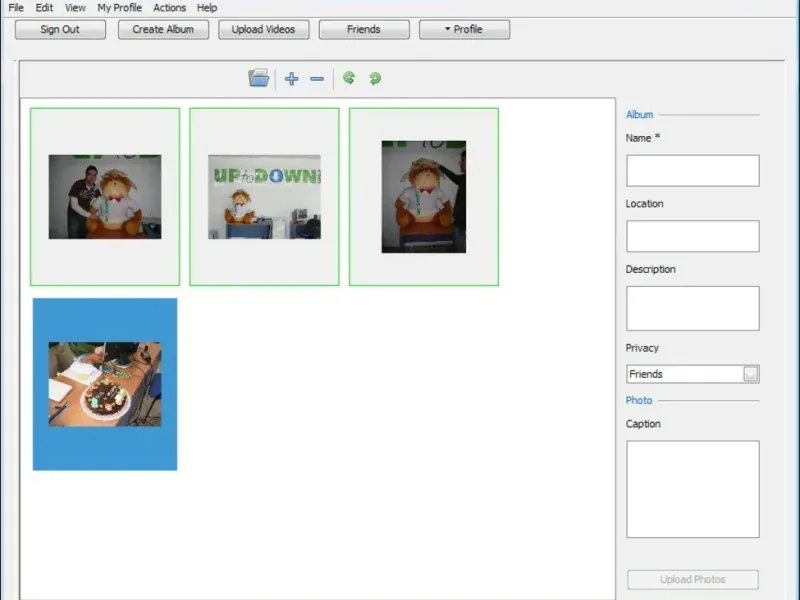Click the Upload Photos button
This screenshot has width=800, height=600.
692,580
